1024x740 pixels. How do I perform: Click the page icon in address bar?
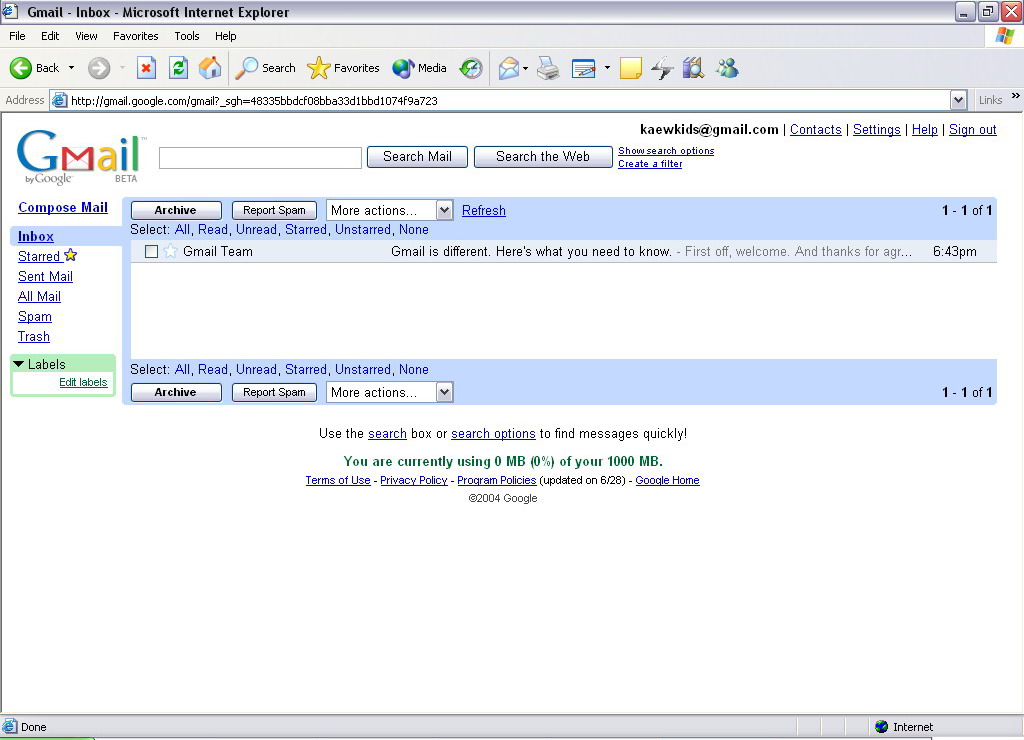[x=59, y=101]
